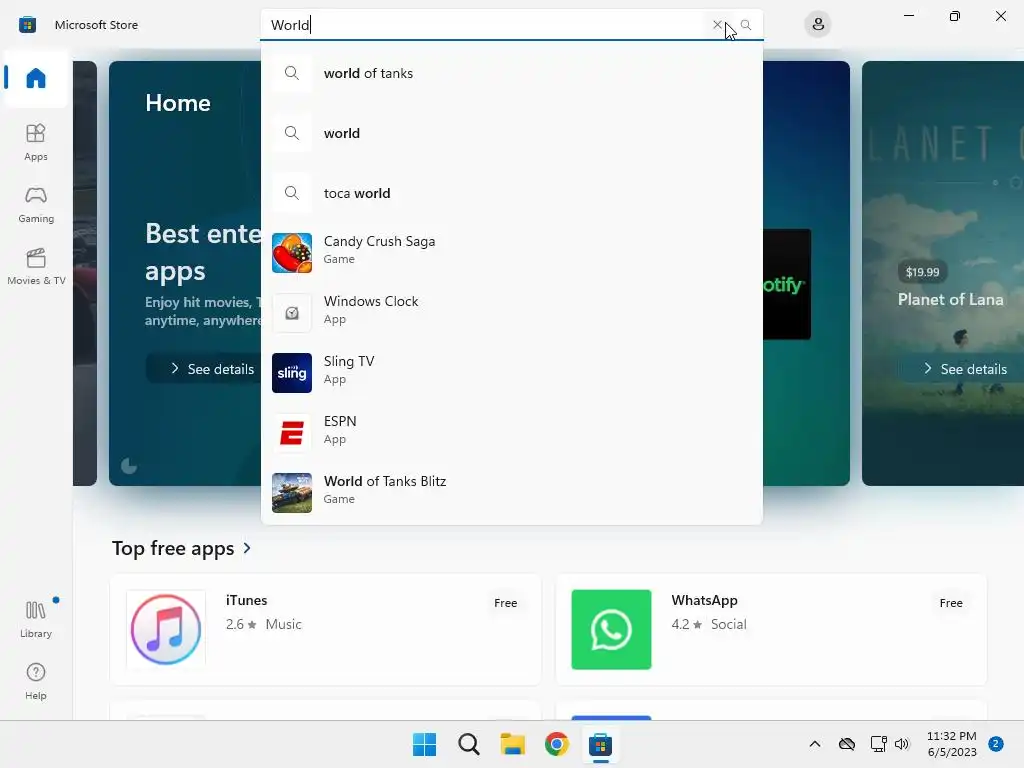Click the Sling TV icon
The width and height of the screenshot is (1024, 768).
(292, 373)
